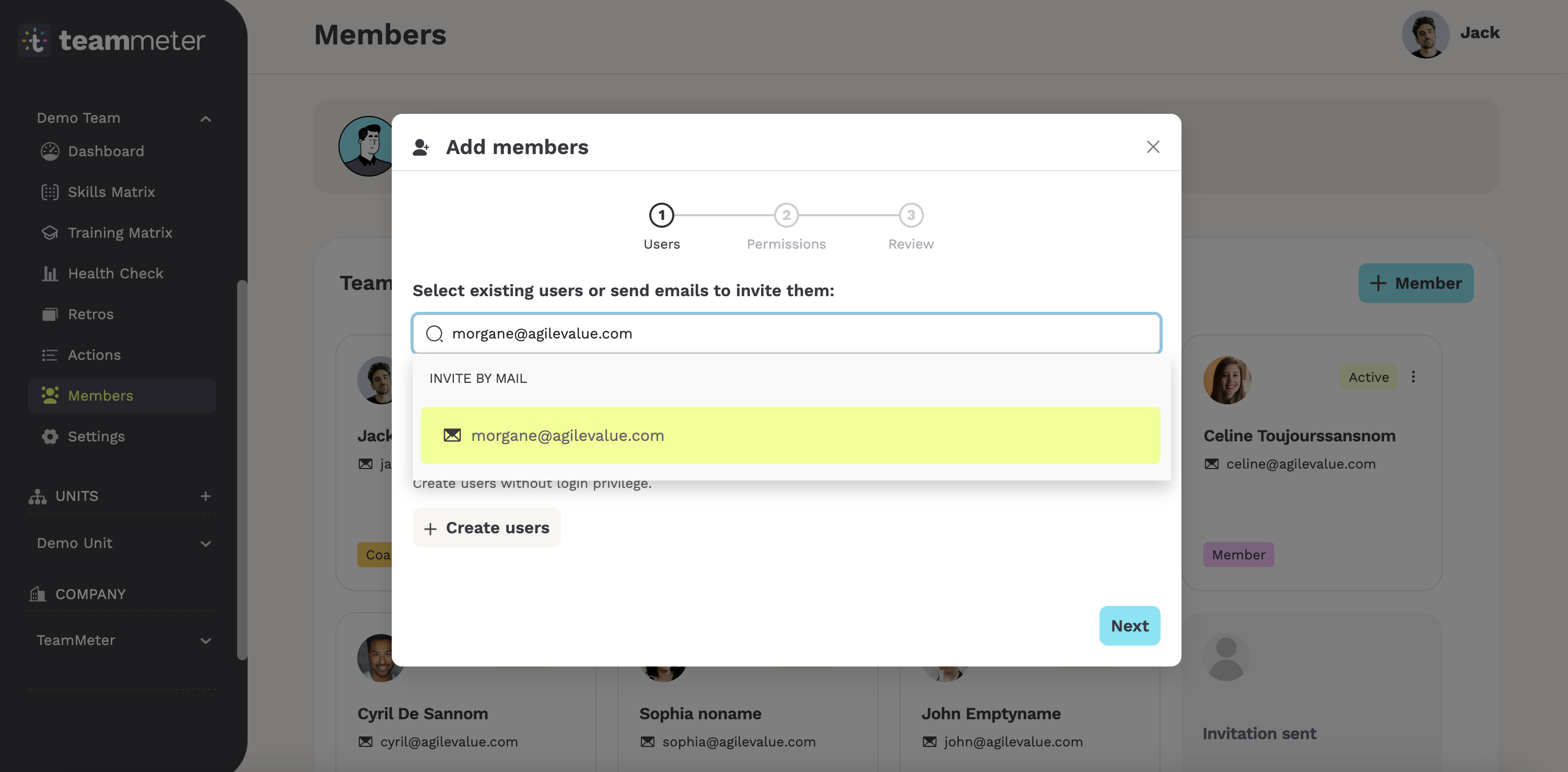Screen dimensions: 1568x772
Task: Go to Health Check
Action: pos(115,273)
